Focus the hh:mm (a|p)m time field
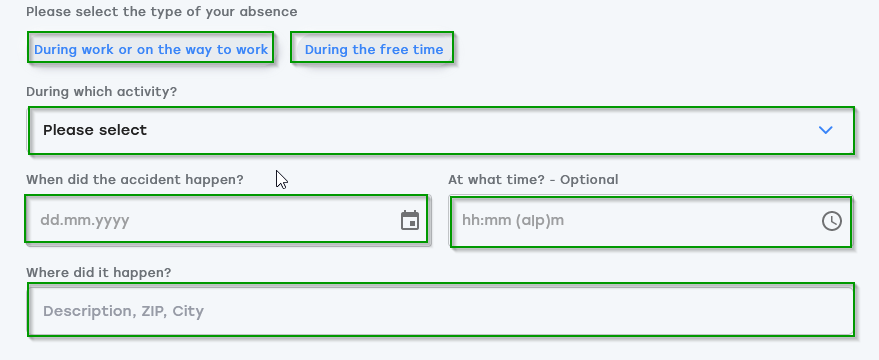 651,221
